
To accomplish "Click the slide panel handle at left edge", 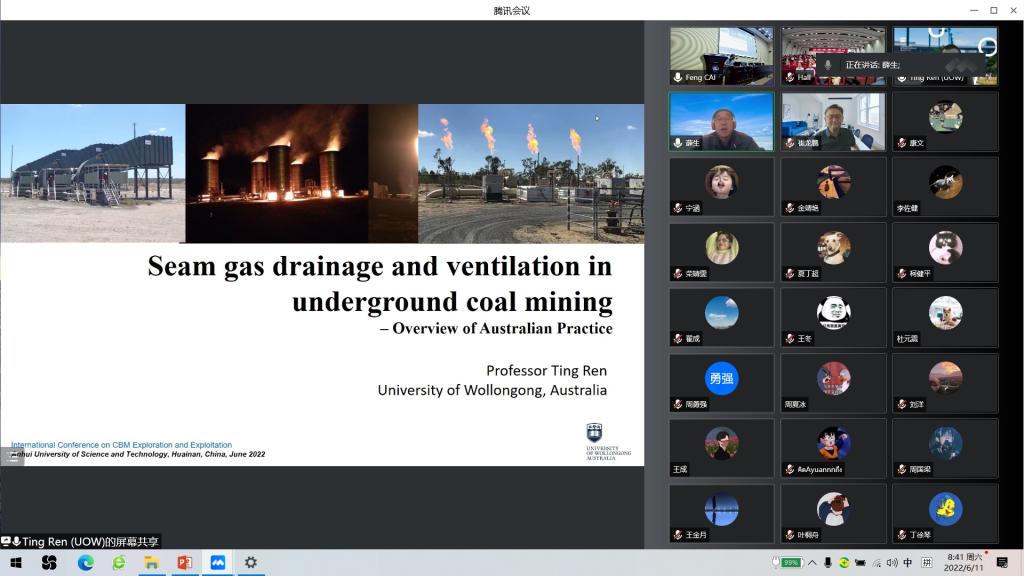I will tap(12, 457).
